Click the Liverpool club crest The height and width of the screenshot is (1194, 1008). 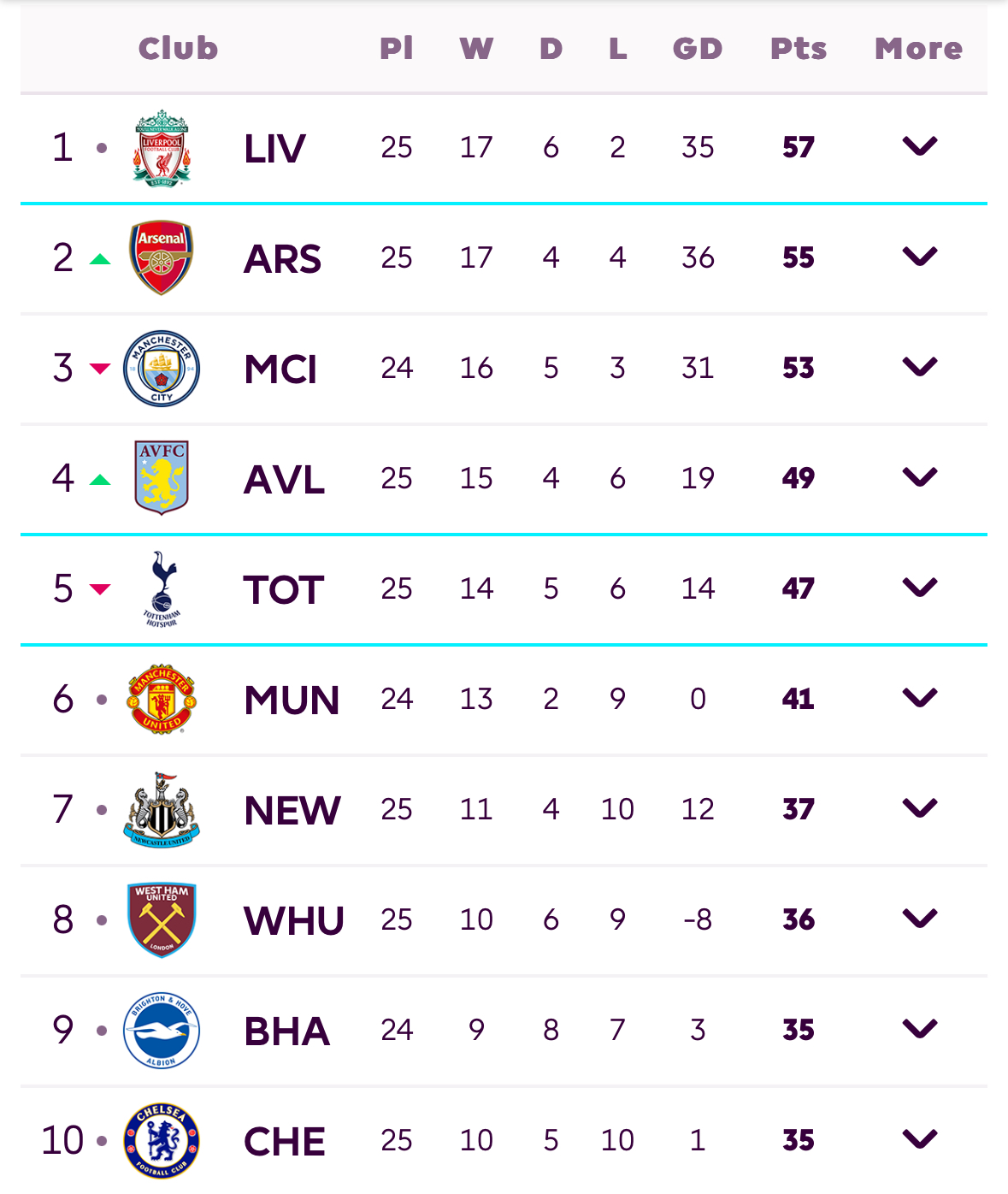[x=161, y=146]
